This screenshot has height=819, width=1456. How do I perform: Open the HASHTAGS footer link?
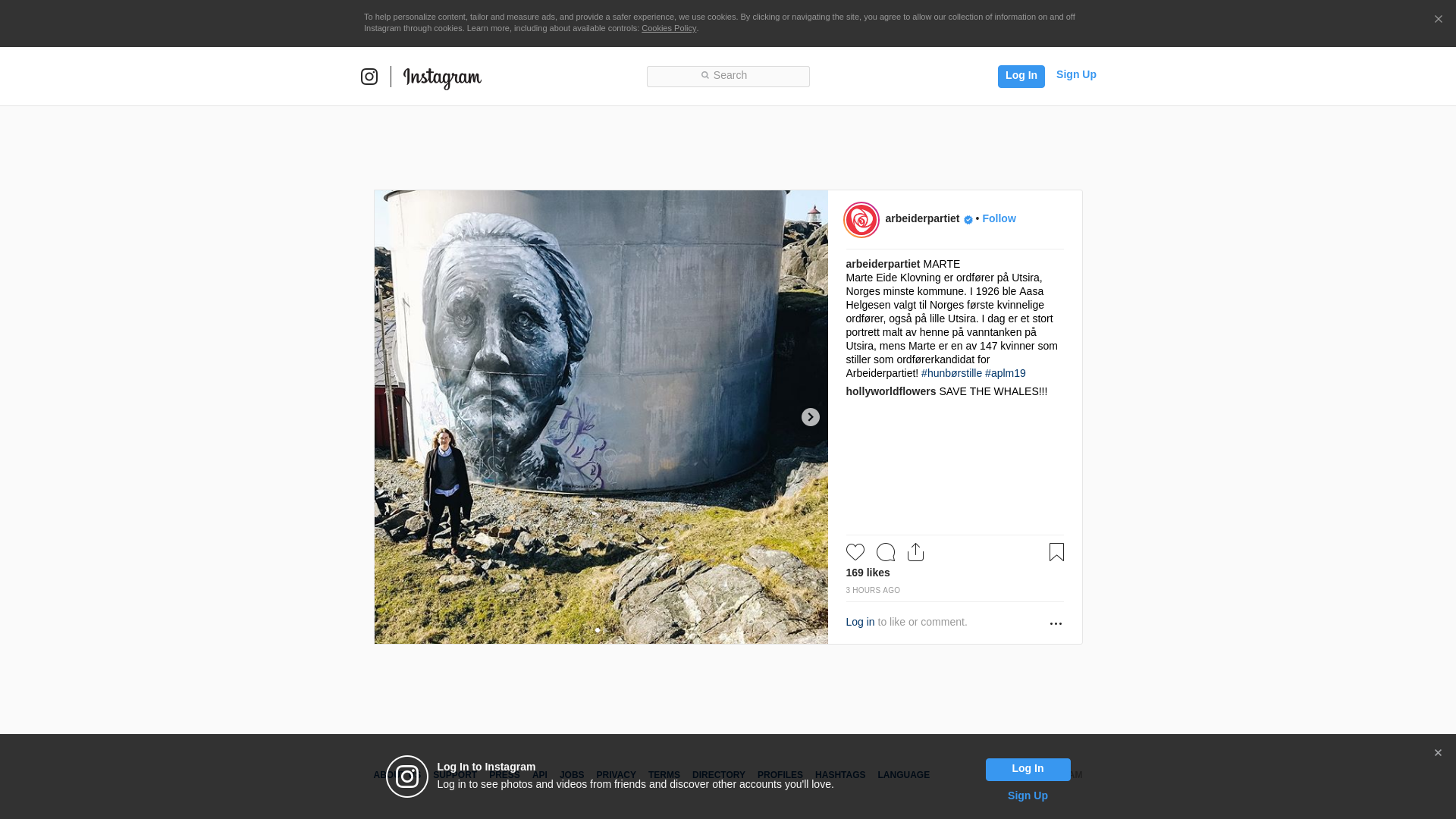tap(840, 775)
